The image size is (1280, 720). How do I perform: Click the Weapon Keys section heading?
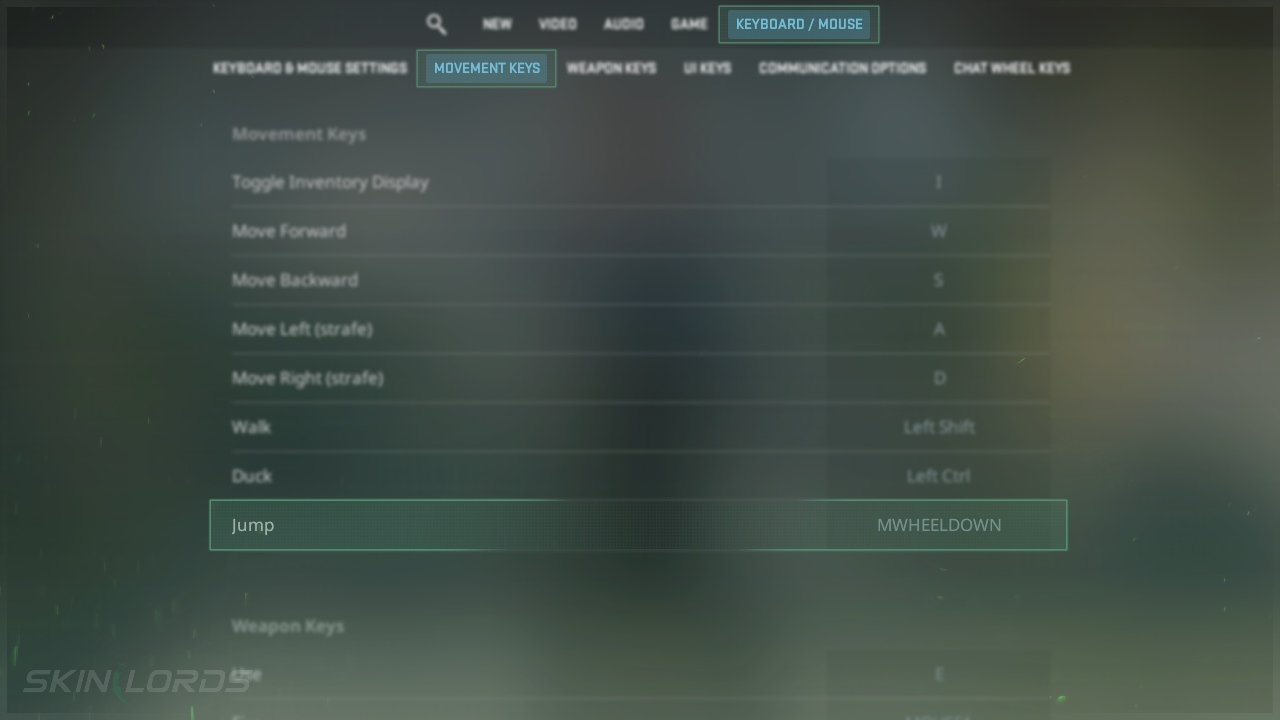pyautogui.click(x=288, y=626)
